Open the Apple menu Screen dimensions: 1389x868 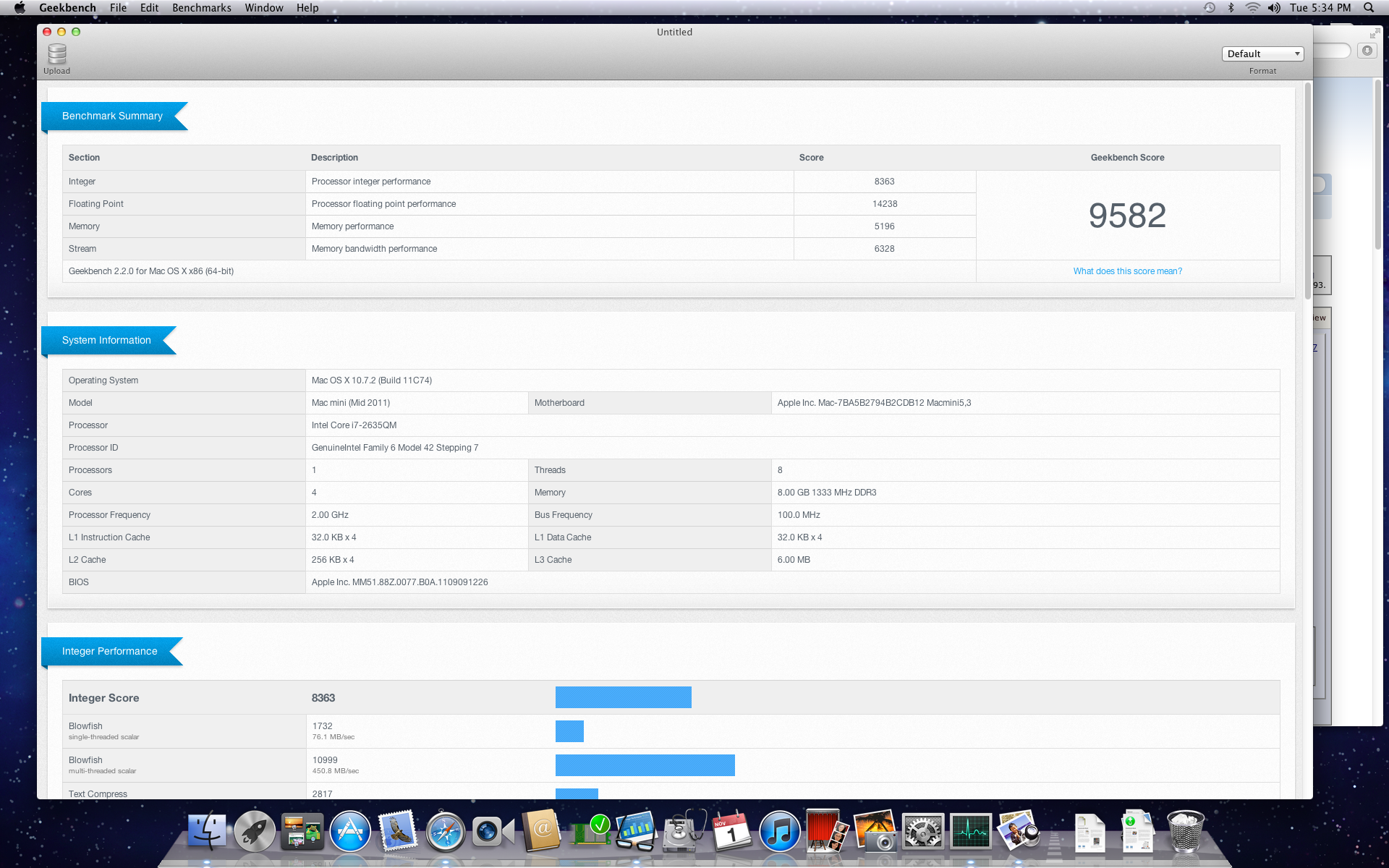pos(20,7)
